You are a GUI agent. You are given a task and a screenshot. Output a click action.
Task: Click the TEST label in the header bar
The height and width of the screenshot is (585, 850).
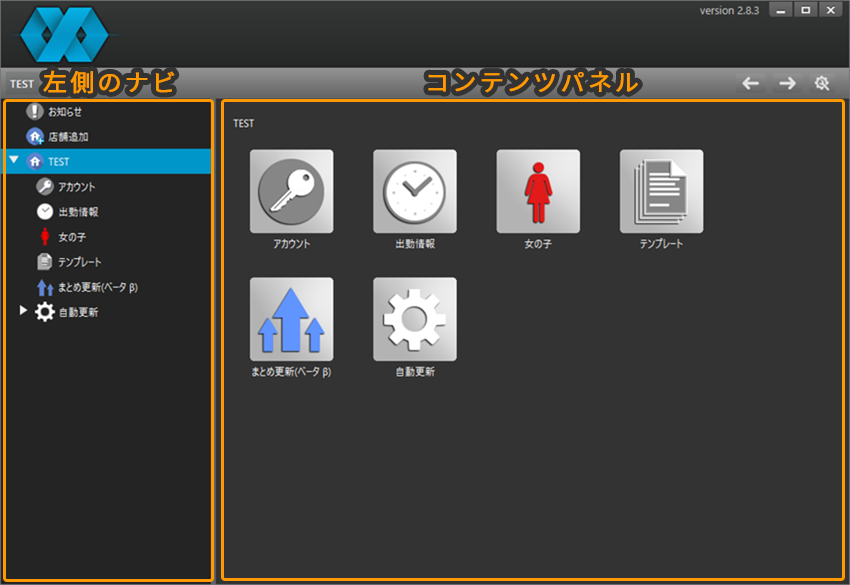pos(22,84)
